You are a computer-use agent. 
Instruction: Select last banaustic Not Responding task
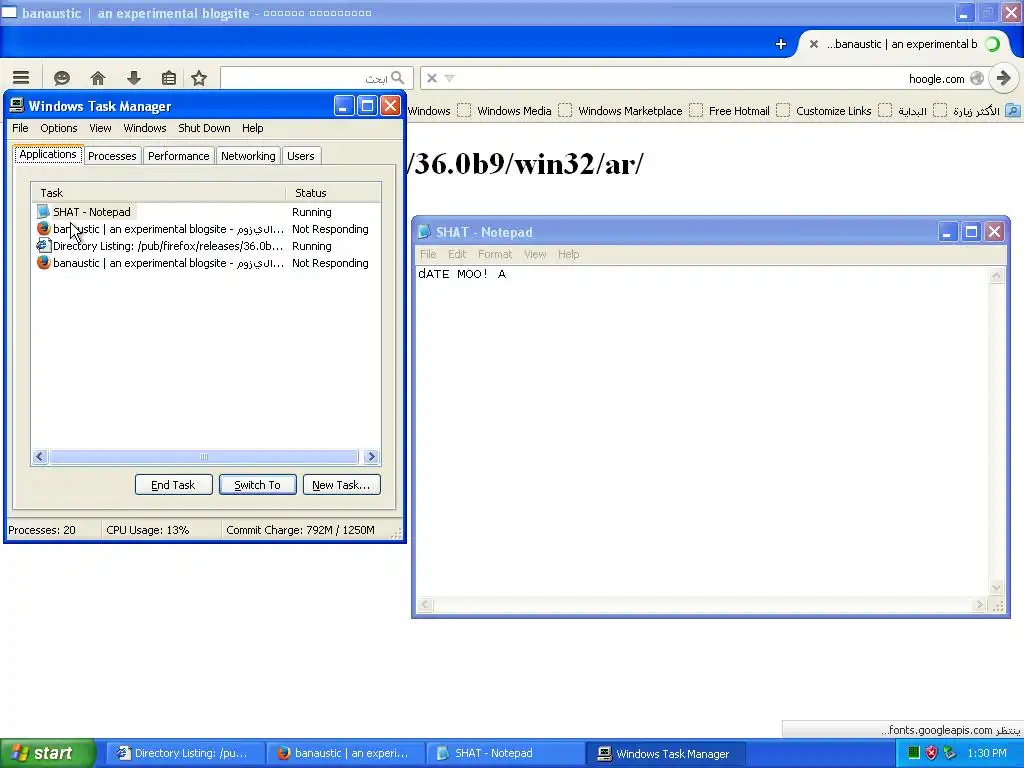point(206,263)
